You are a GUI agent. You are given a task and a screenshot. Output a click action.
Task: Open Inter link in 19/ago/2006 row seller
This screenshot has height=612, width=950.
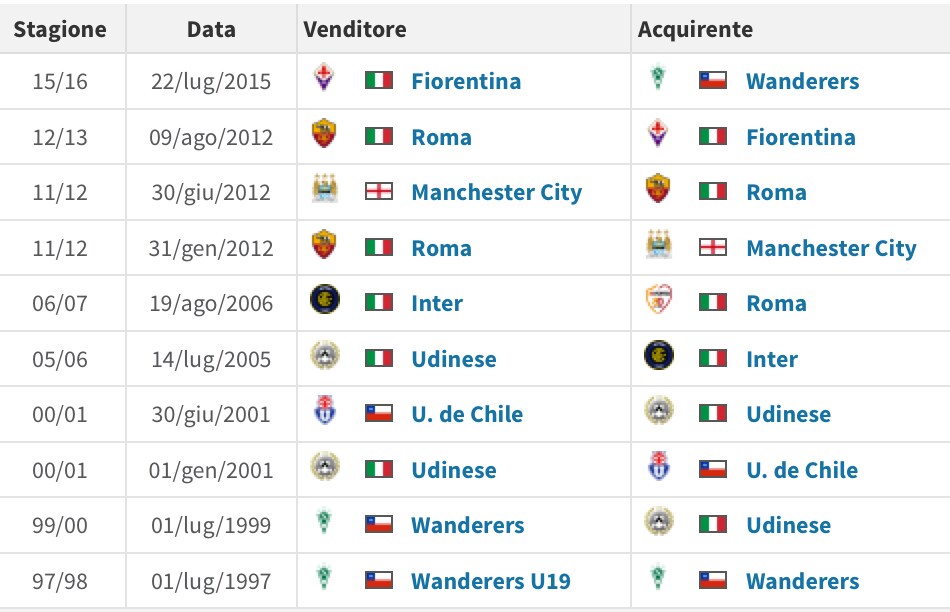(x=437, y=303)
